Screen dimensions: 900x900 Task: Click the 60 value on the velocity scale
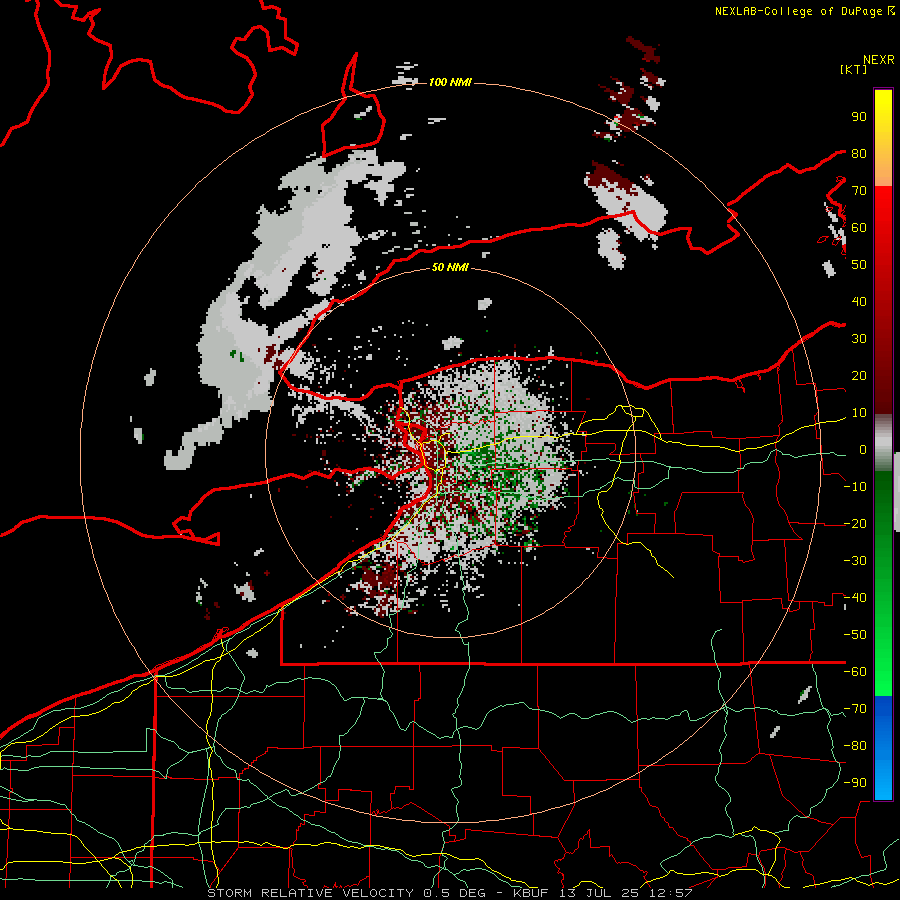[x=859, y=227]
